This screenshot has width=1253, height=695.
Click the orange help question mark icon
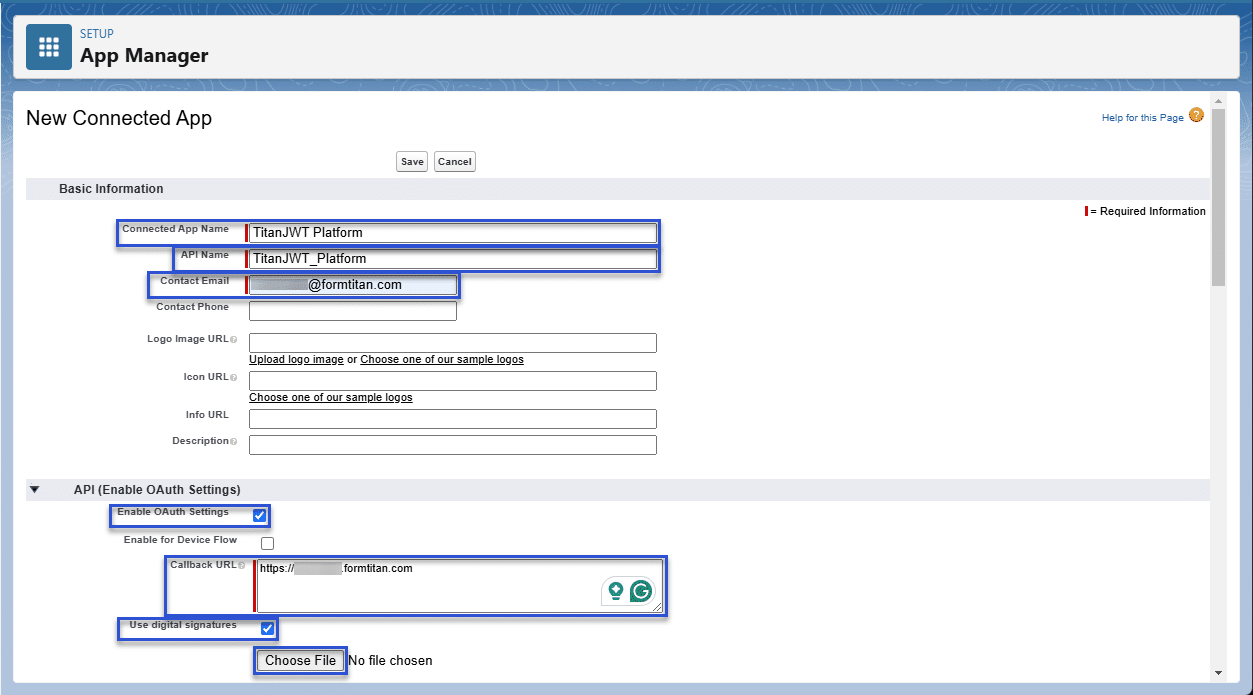pos(1196,116)
